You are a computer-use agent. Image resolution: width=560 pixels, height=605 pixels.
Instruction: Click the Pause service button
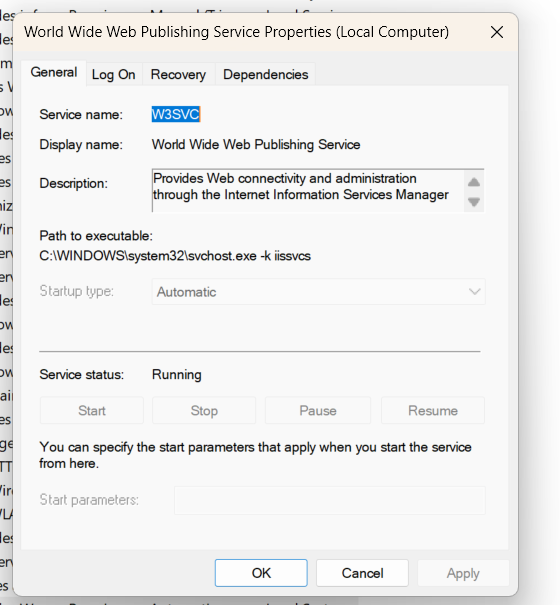318,411
